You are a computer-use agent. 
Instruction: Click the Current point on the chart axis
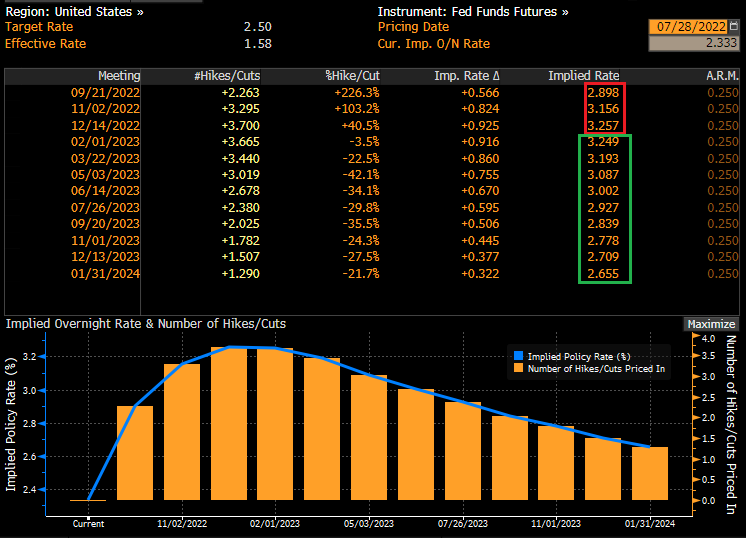coord(88,522)
